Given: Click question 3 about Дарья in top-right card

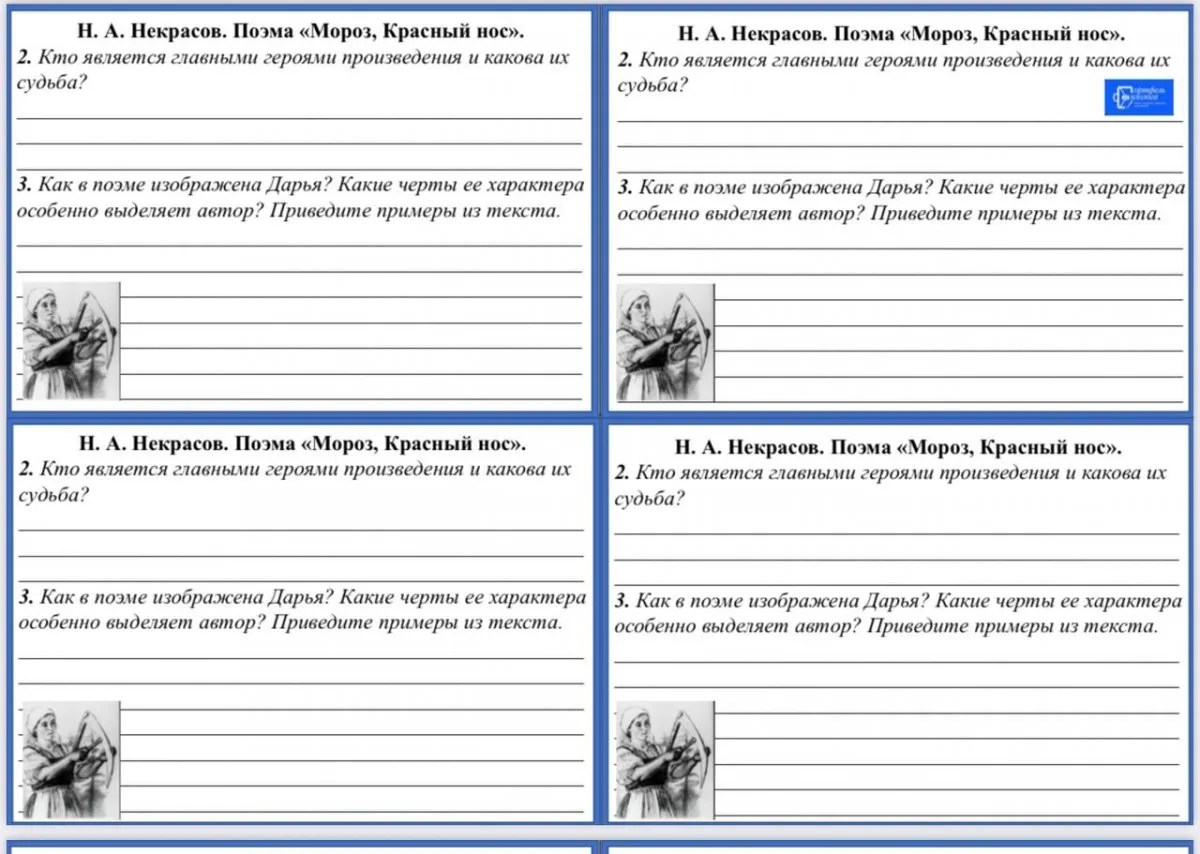Looking at the screenshot, I should click(x=901, y=200).
